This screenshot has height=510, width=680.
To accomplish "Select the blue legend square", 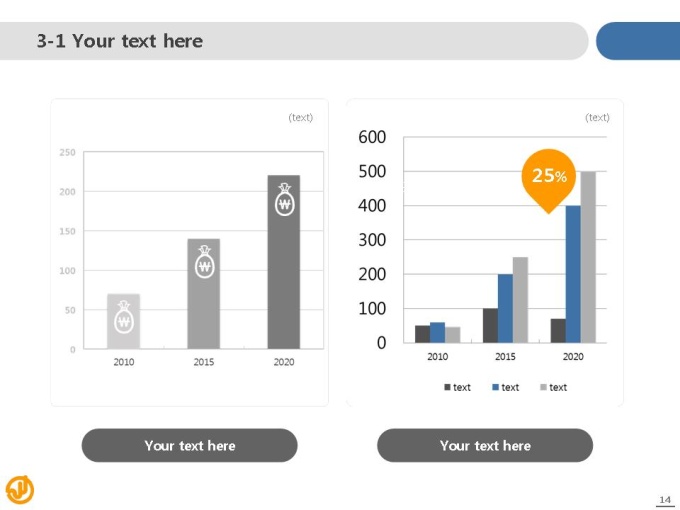I will pos(495,387).
